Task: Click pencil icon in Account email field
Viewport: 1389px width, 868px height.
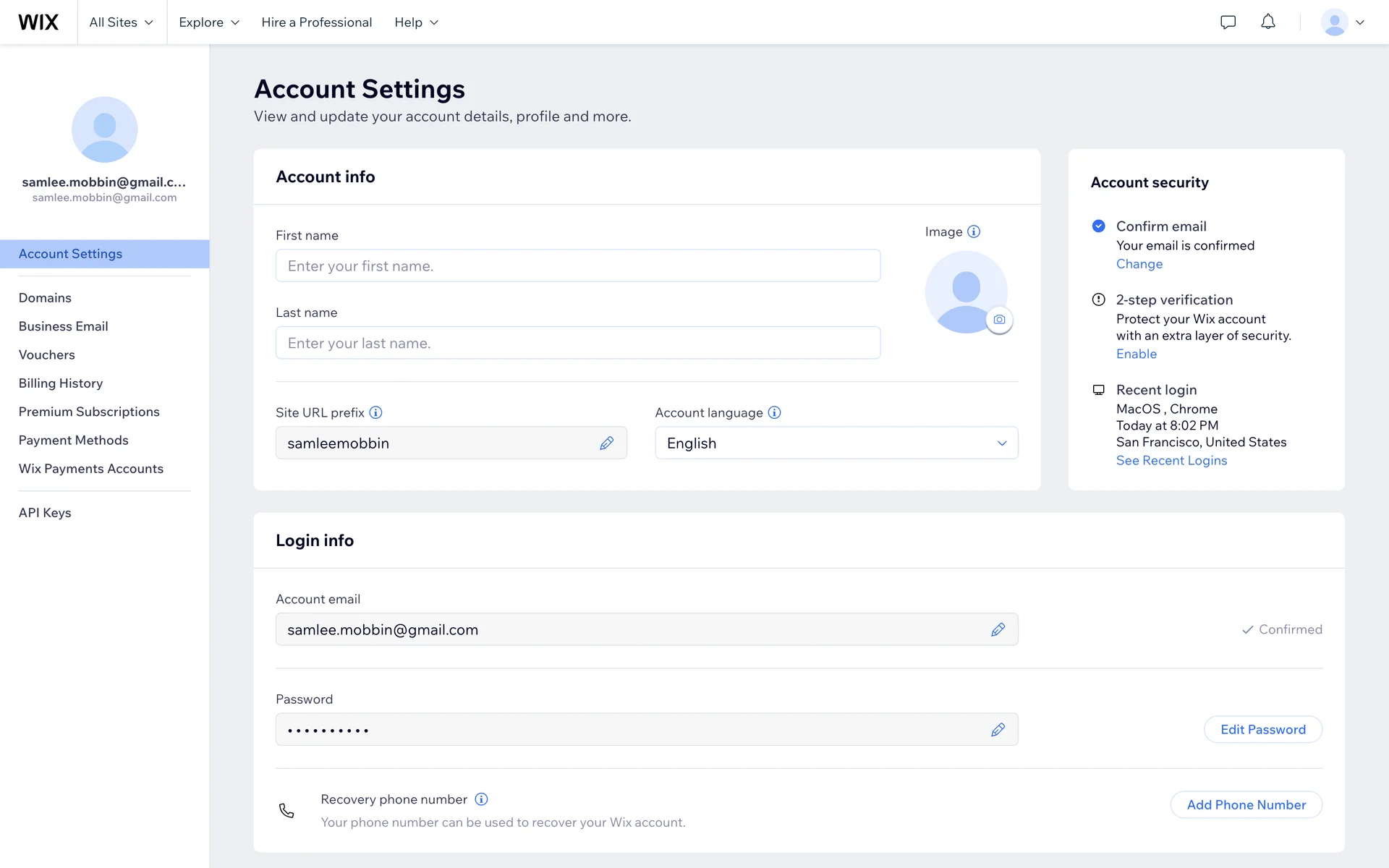Action: tap(998, 630)
